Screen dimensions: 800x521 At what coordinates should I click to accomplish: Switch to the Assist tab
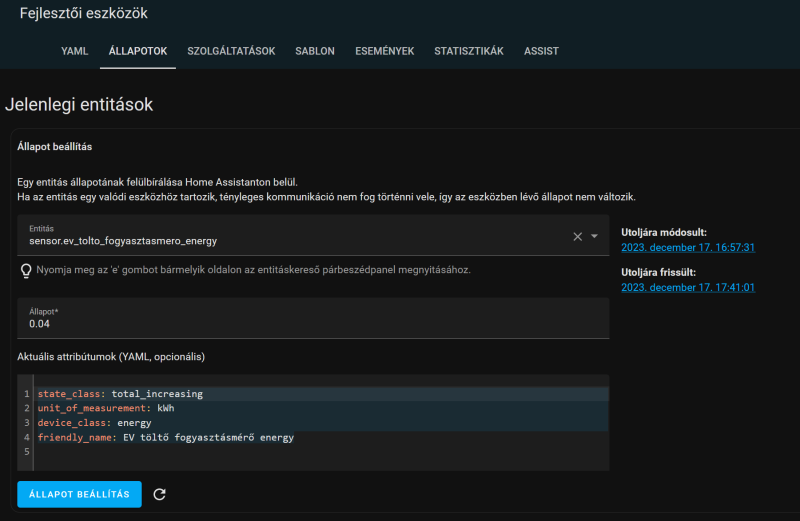pos(541,51)
